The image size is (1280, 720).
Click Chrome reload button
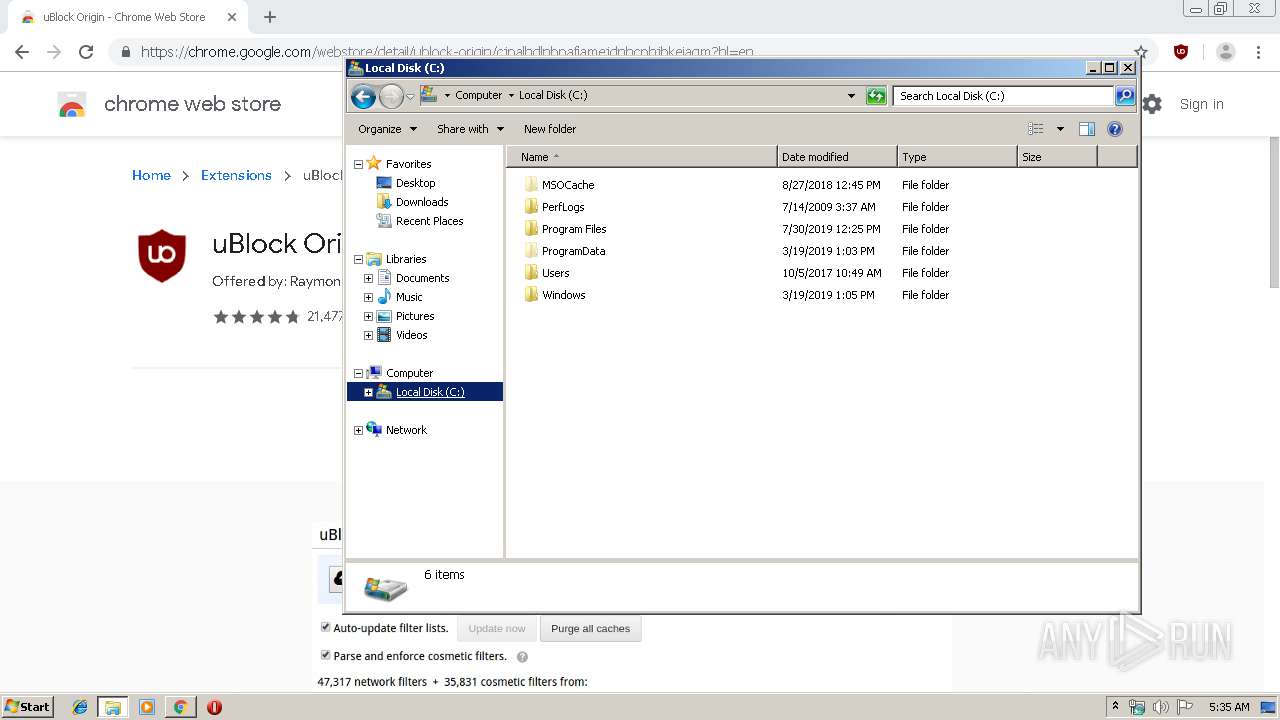86,52
